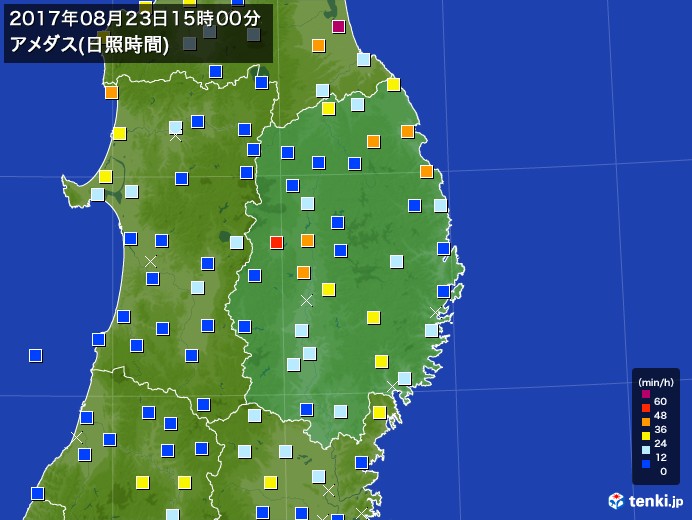Select the light blue legend swatch
Image resolution: width=692 pixels, height=520 pixels.
click(x=646, y=450)
